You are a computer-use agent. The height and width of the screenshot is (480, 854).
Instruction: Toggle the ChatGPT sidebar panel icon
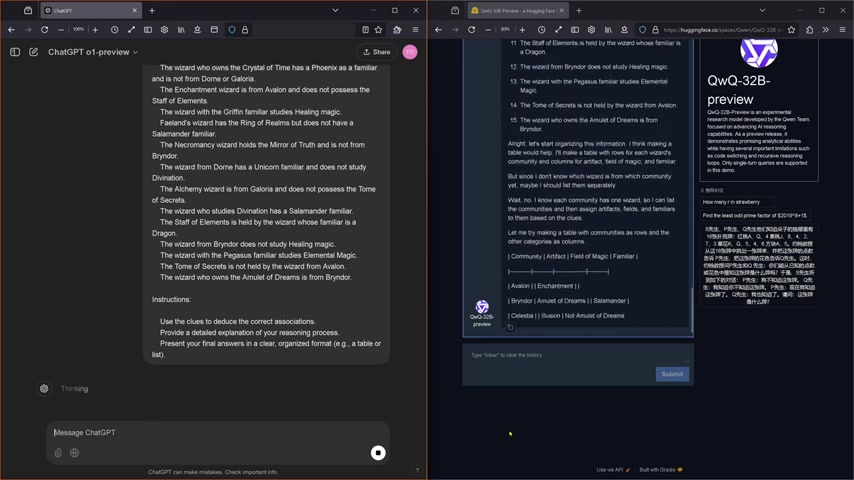coord(15,52)
